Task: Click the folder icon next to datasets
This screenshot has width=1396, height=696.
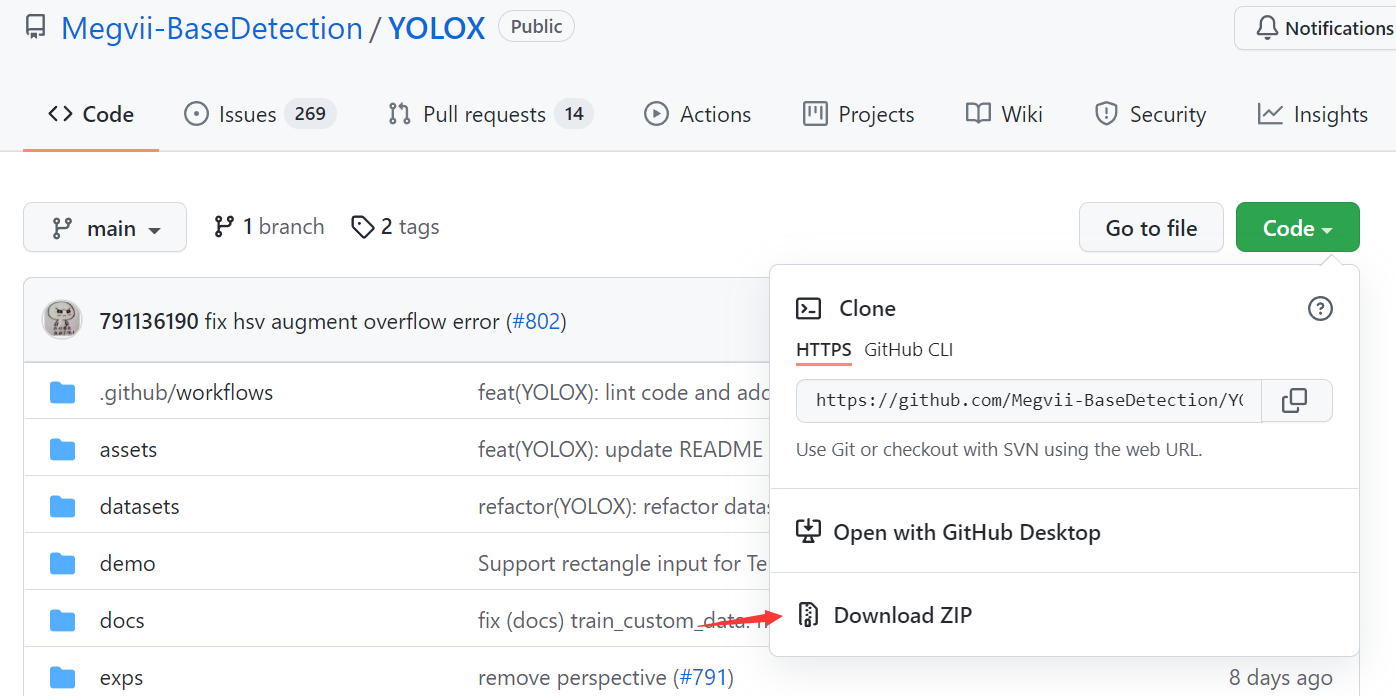Action: point(63,506)
